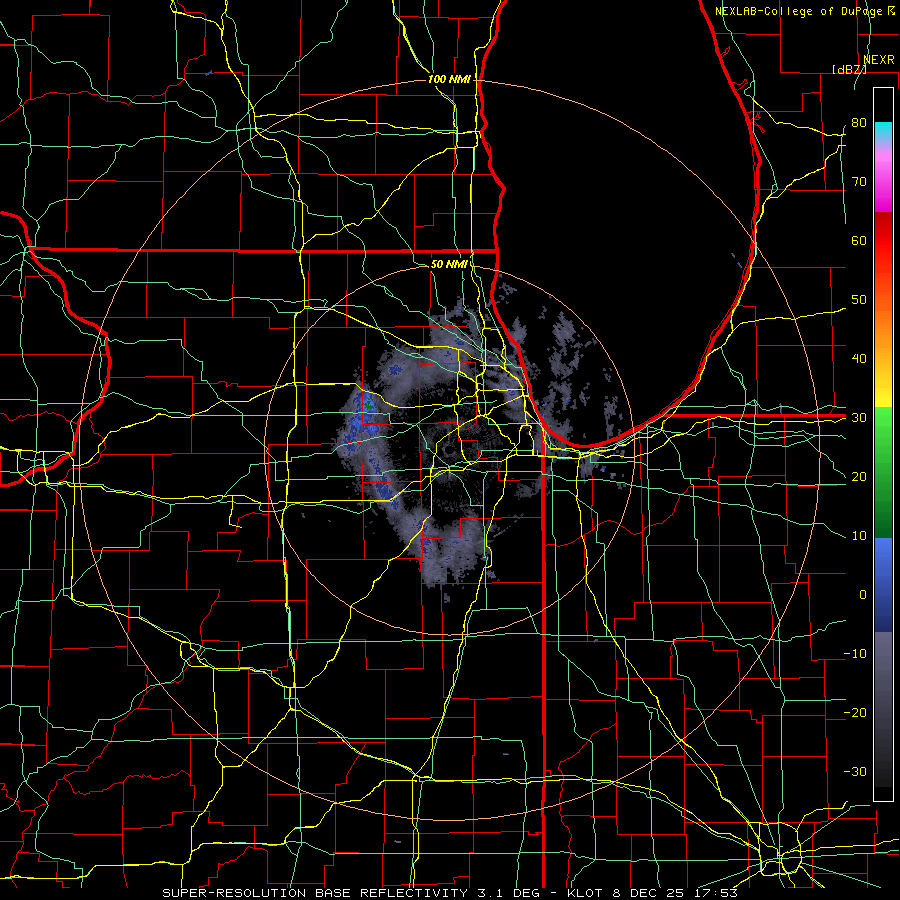Screen dimensions: 900x900
Task: Click the 30 value on the color scale
Action: tap(859, 418)
